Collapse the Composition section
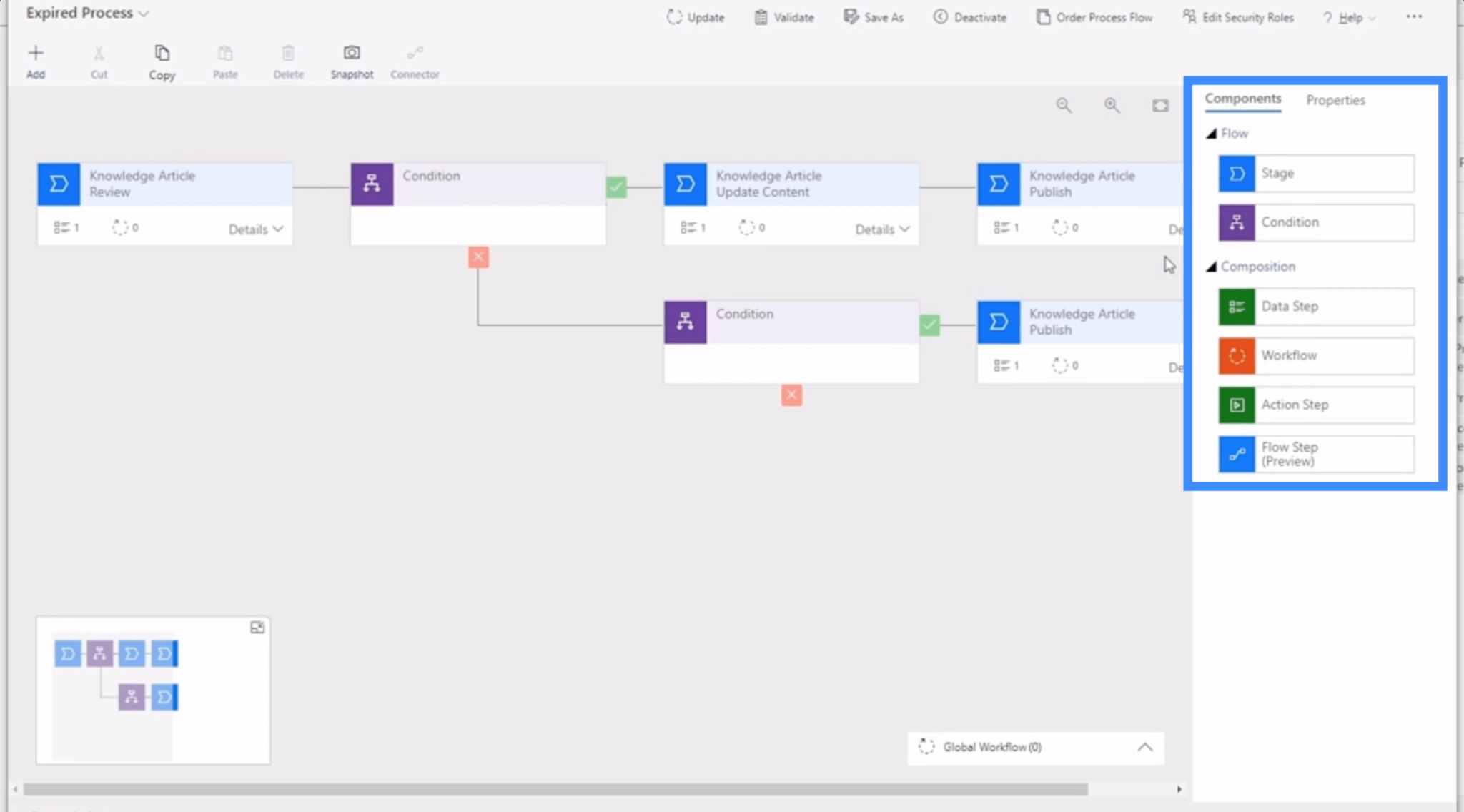This screenshot has width=1464, height=812. 1211,267
